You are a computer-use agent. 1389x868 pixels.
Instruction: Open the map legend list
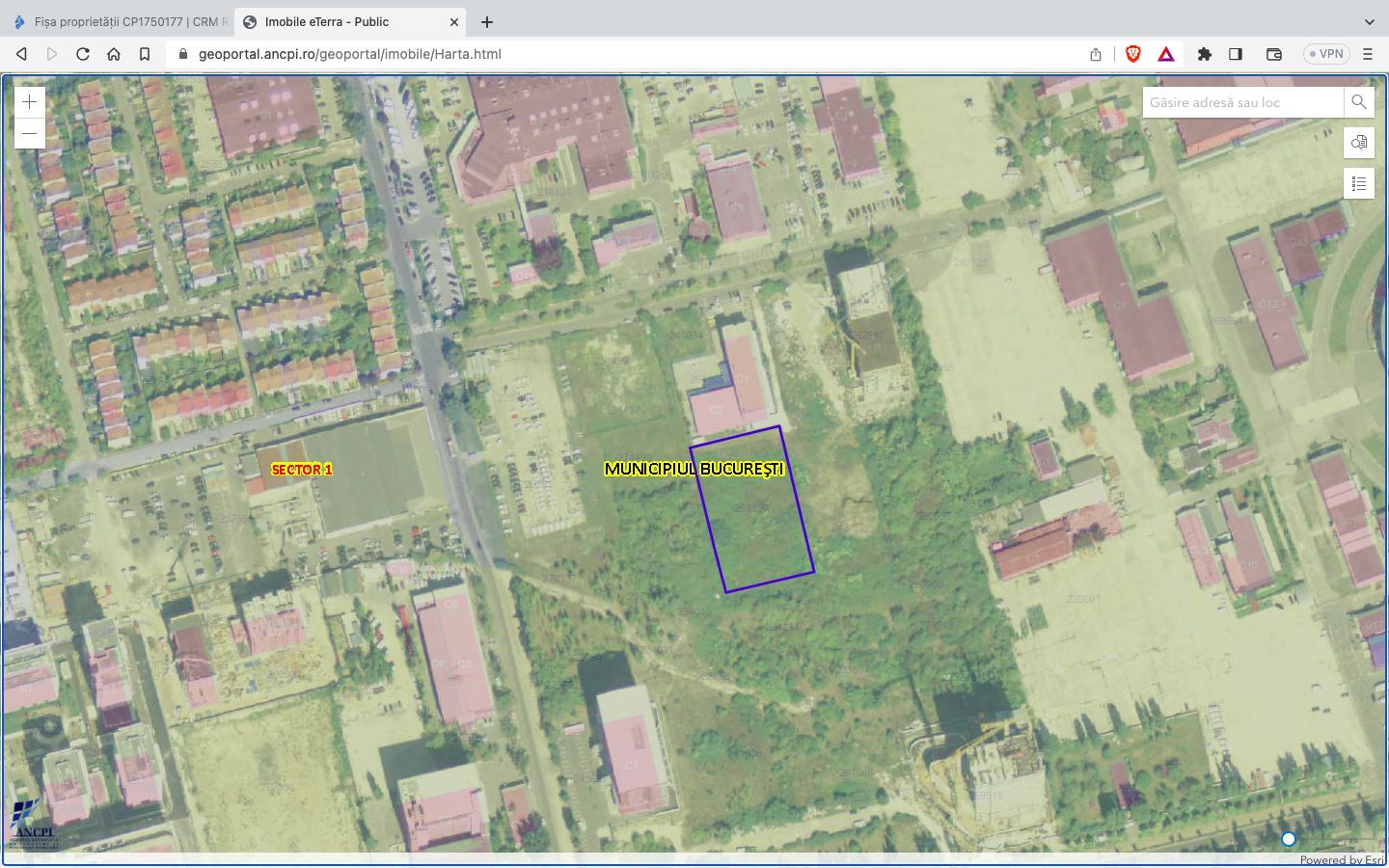pyautogui.click(x=1358, y=183)
